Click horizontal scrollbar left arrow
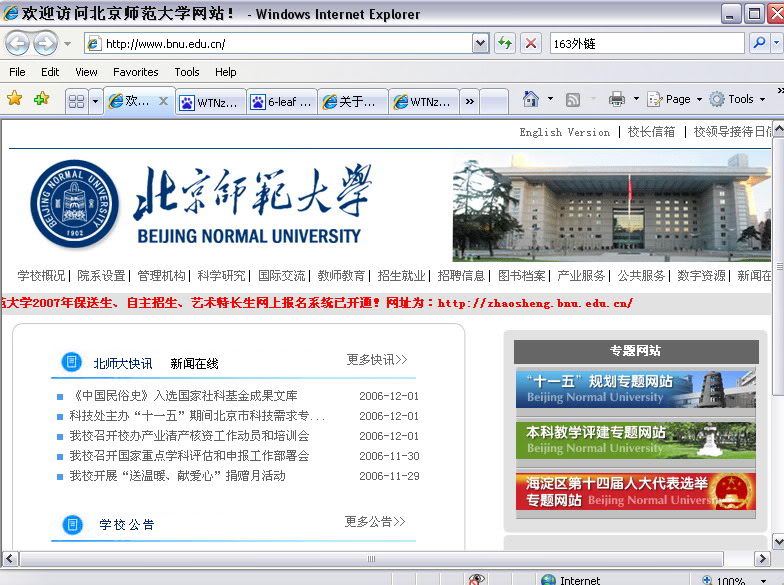Image resolution: width=784 pixels, height=585 pixels. [10, 558]
